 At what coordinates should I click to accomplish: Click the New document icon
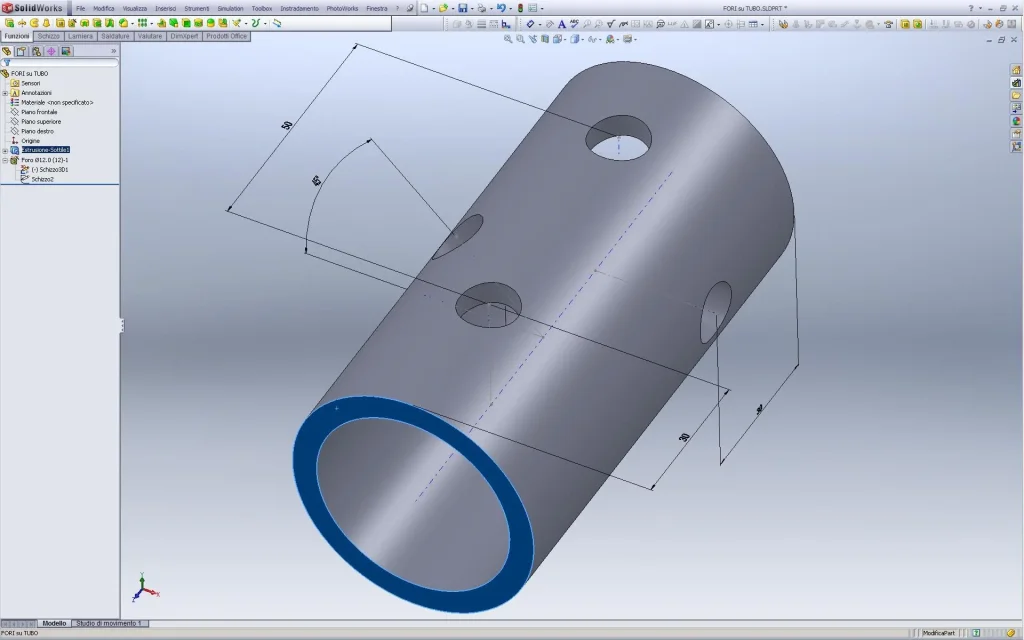[424, 8]
